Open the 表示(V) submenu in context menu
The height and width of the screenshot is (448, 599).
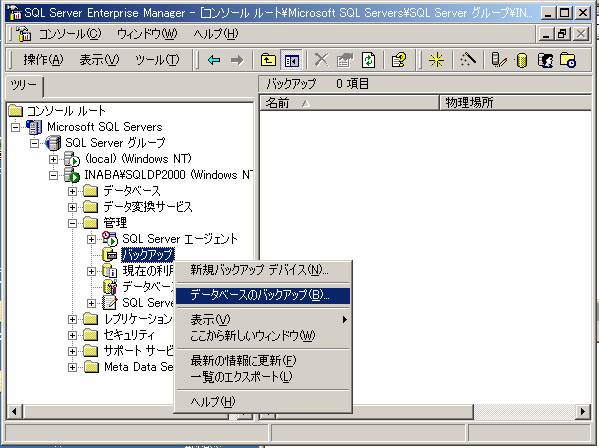pyautogui.click(x=263, y=320)
